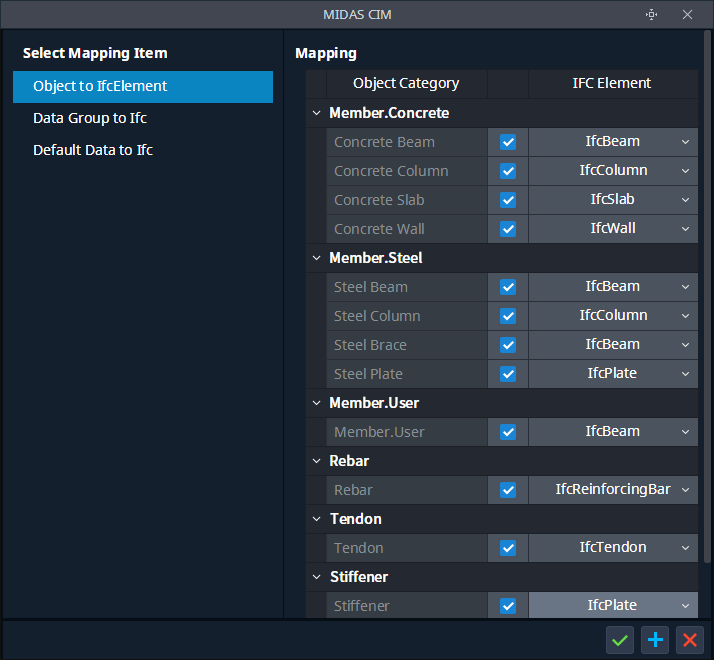This screenshot has height=660, width=714.
Task: Collapse the Member.Concrete group
Action: coord(316,113)
